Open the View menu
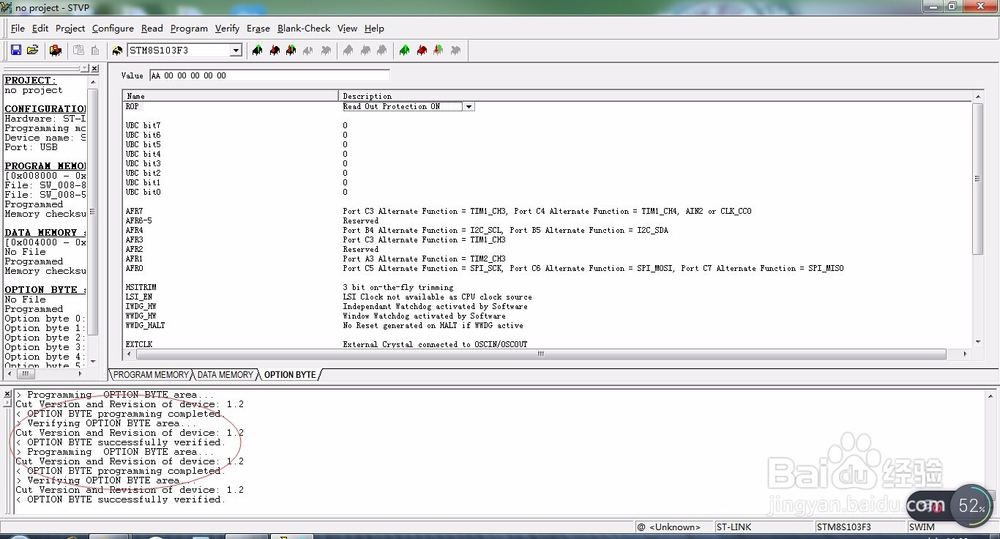The width and height of the screenshot is (1000, 539). [347, 28]
